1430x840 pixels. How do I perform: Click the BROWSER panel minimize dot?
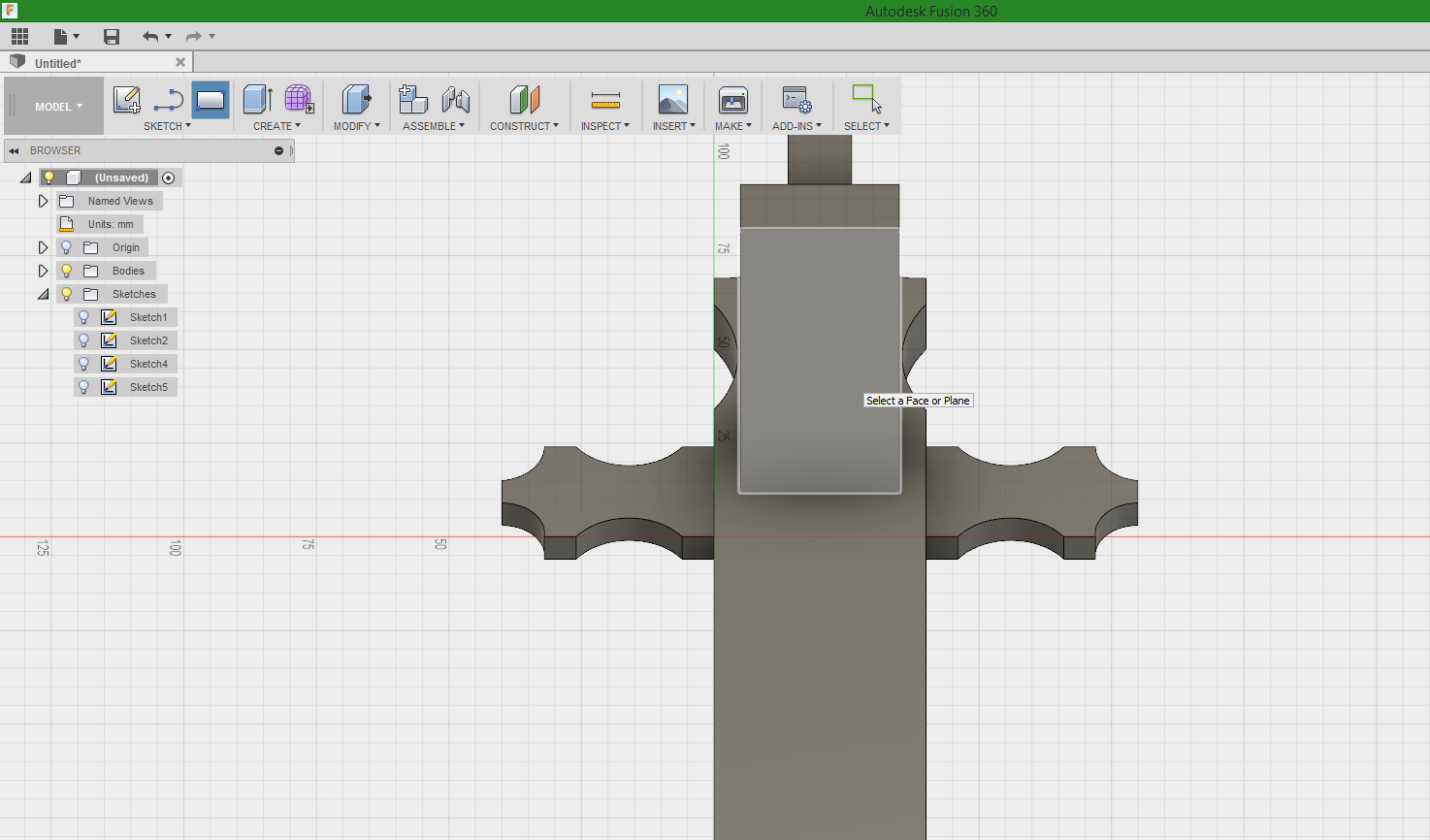tap(278, 150)
